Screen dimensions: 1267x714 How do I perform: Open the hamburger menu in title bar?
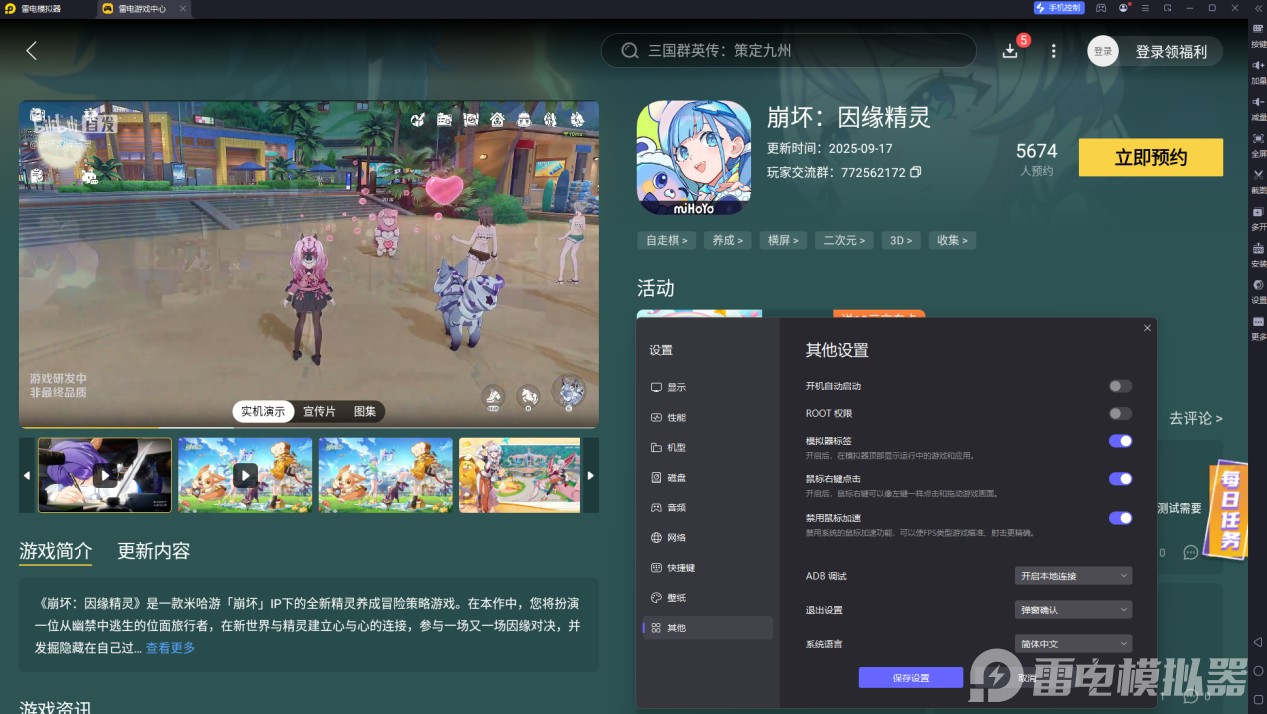1146,8
